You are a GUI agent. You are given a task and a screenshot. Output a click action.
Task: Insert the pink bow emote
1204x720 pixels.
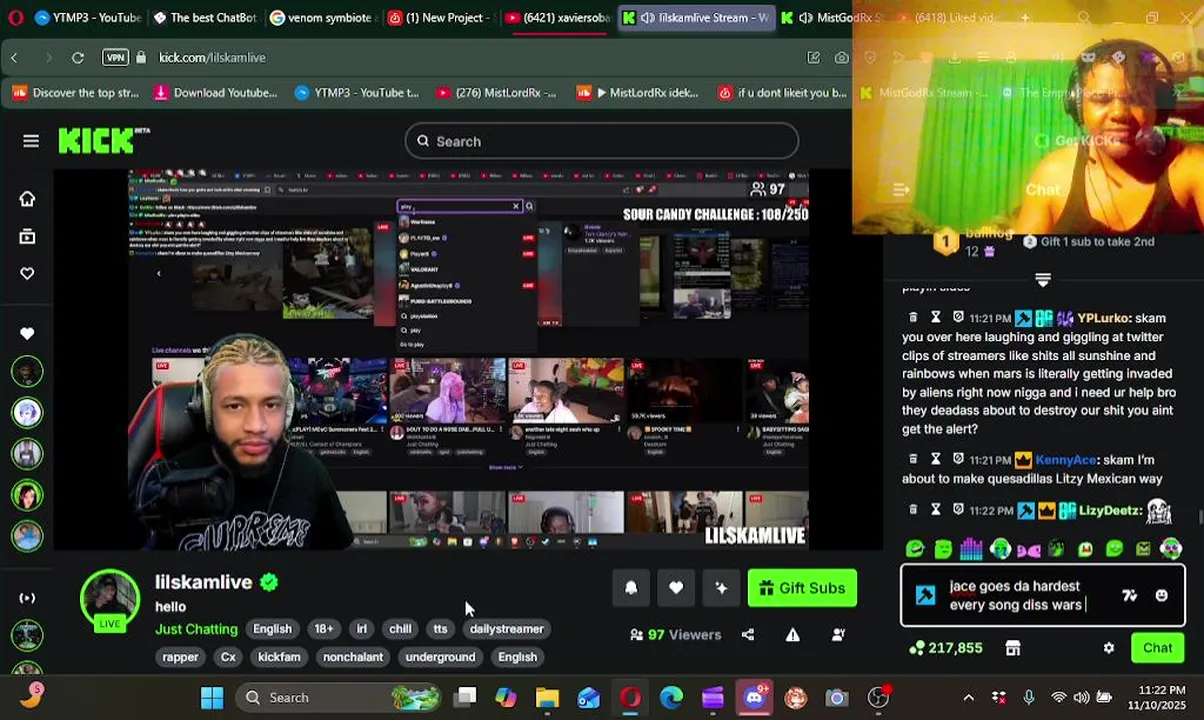point(1029,549)
